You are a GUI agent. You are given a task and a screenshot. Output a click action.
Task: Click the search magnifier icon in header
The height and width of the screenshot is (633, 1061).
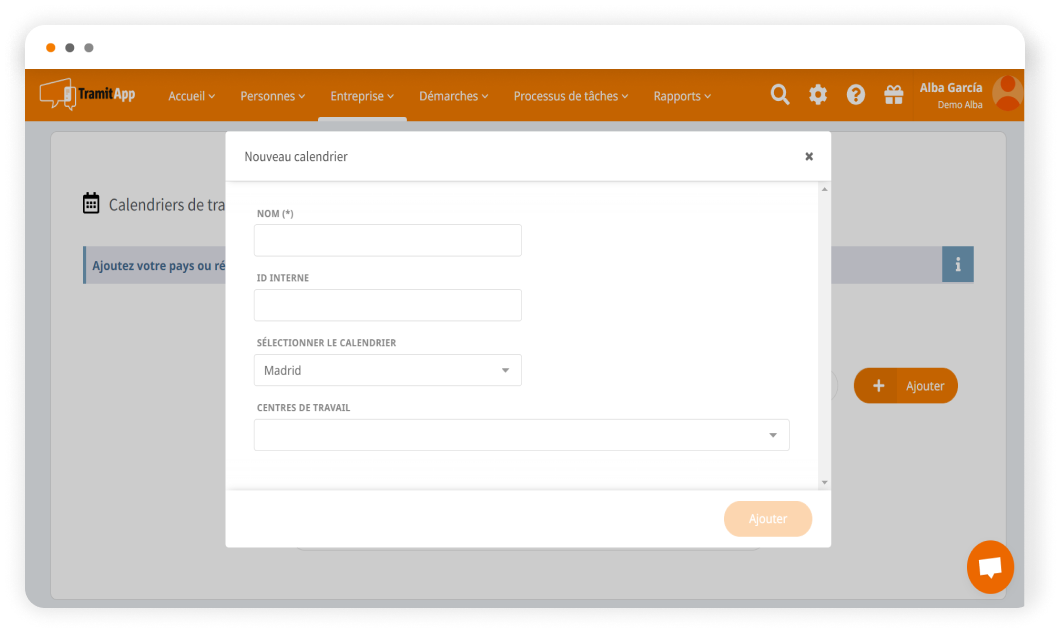pos(780,95)
